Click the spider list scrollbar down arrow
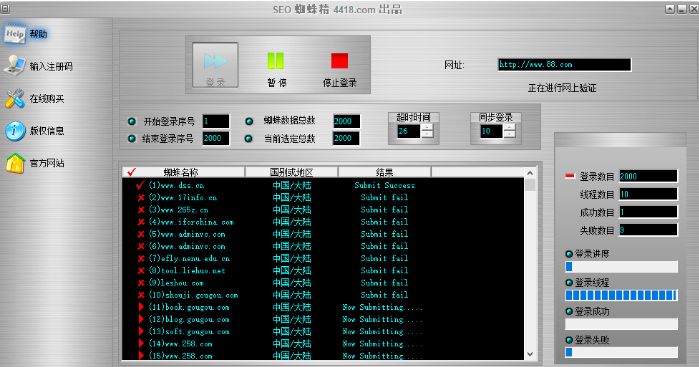The width and height of the screenshot is (699, 367). 530,354
